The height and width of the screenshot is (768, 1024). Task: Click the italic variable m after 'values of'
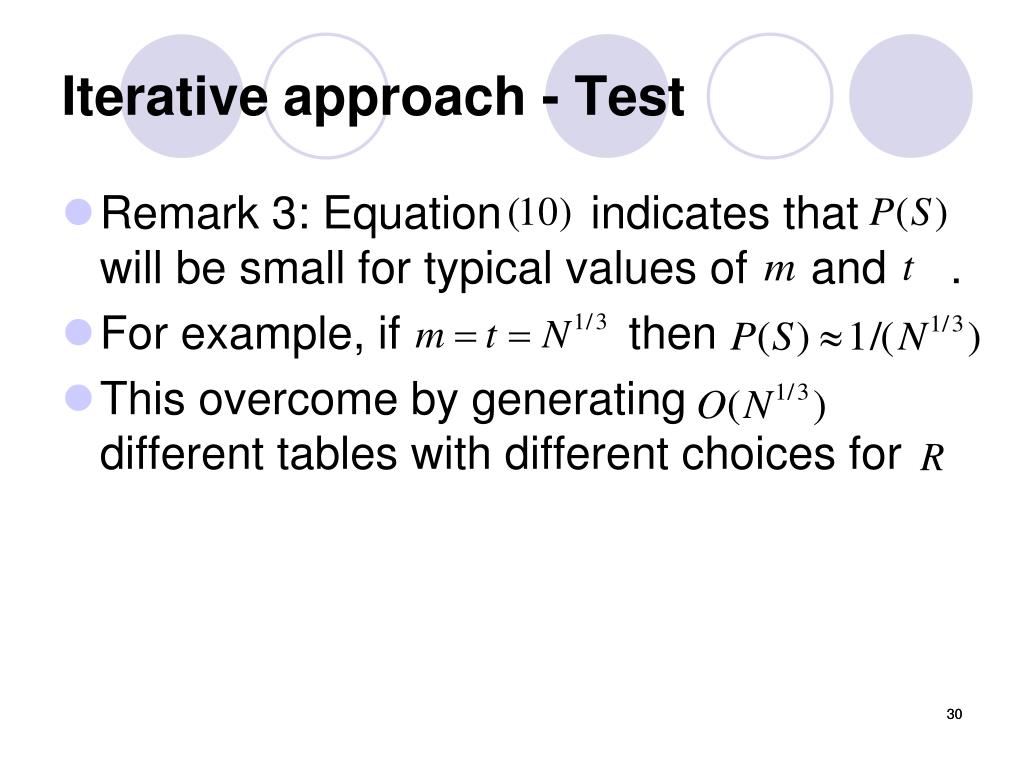pos(780,269)
